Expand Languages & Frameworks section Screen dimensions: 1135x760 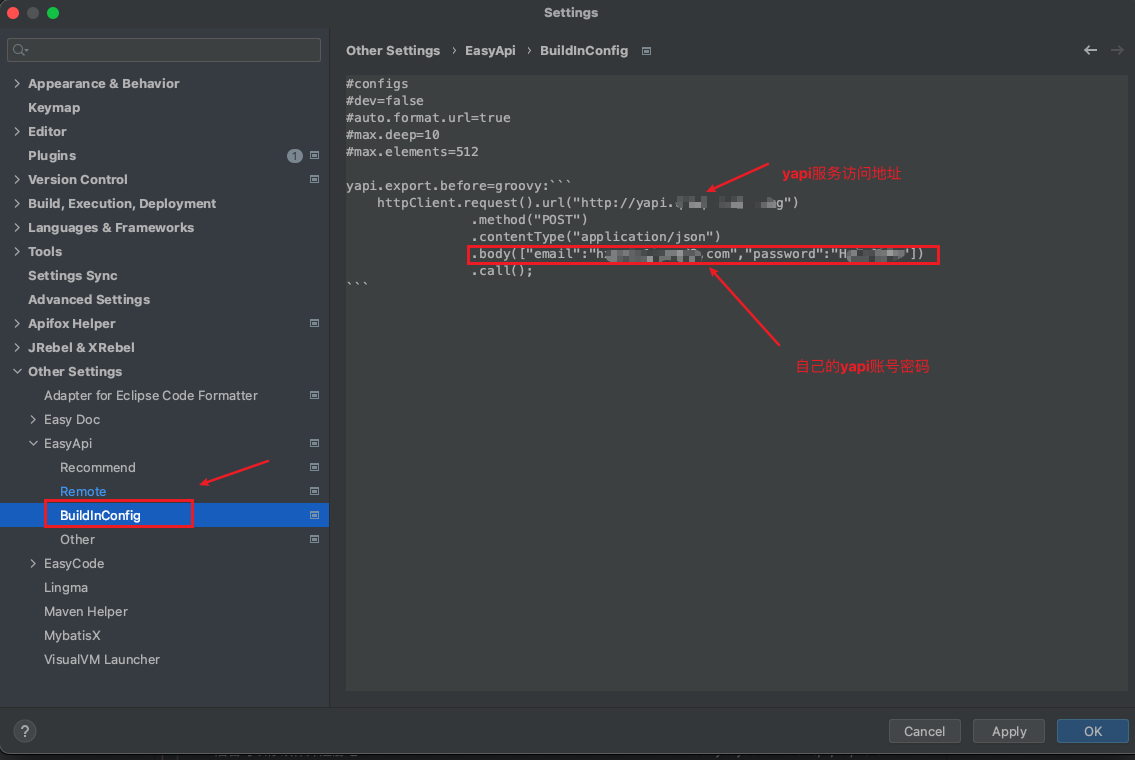(x=17, y=227)
